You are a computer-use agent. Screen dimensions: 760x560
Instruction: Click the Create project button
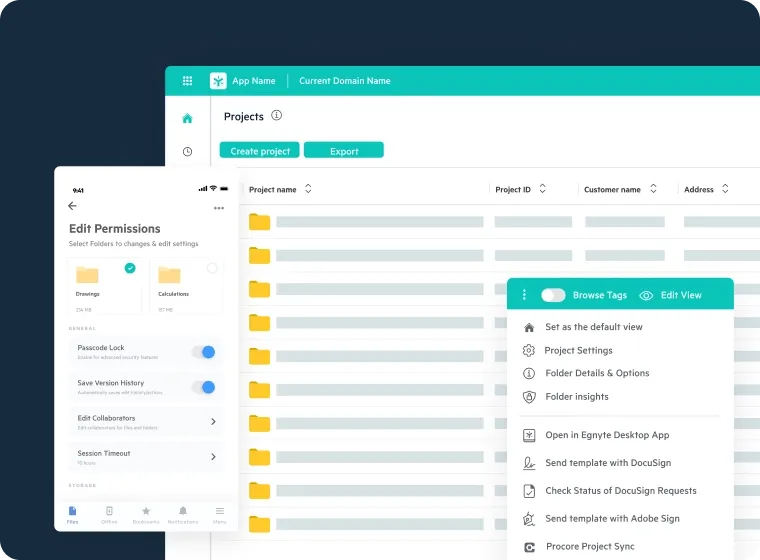coord(260,151)
